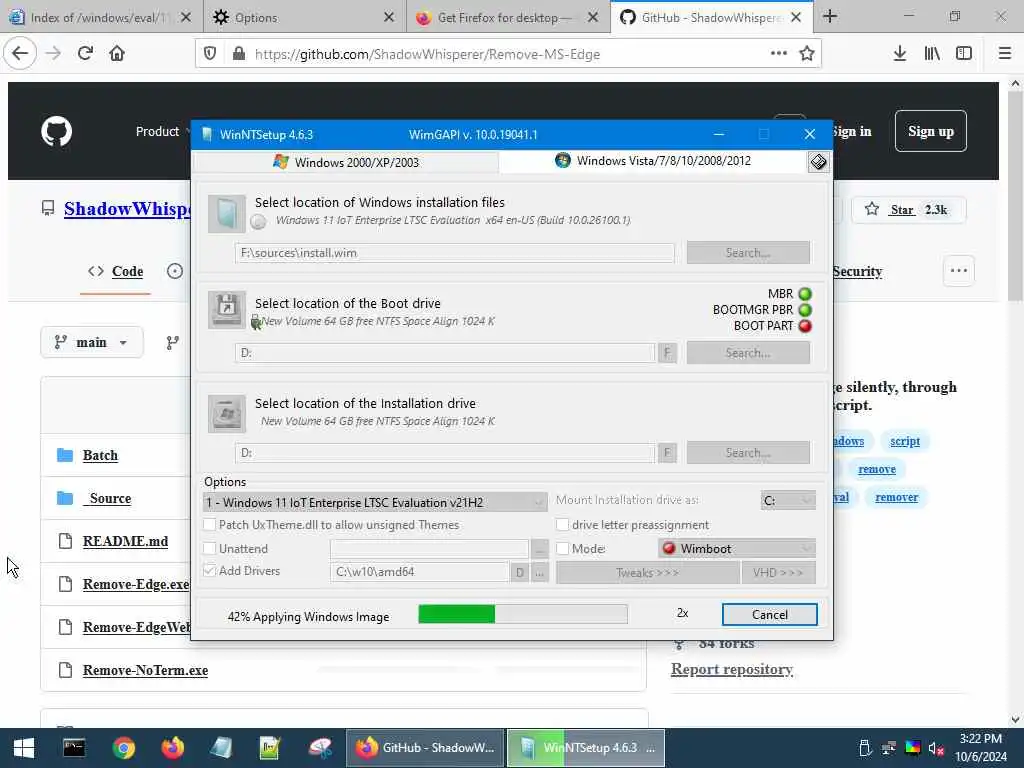Open README.md file link
Image resolution: width=1024 pixels, height=768 pixels.
(125, 541)
